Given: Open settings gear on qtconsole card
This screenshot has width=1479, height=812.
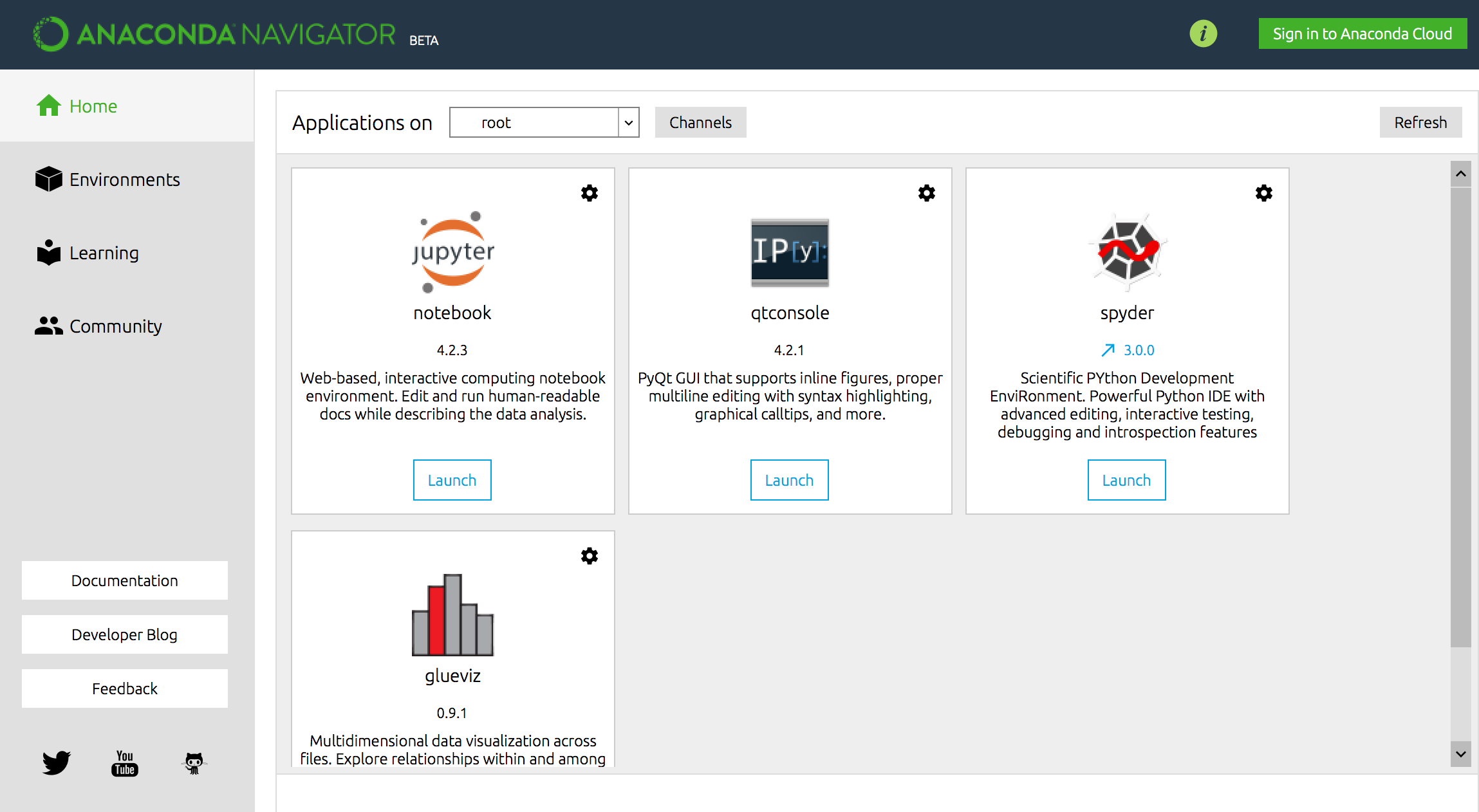Looking at the screenshot, I should pyautogui.click(x=926, y=193).
